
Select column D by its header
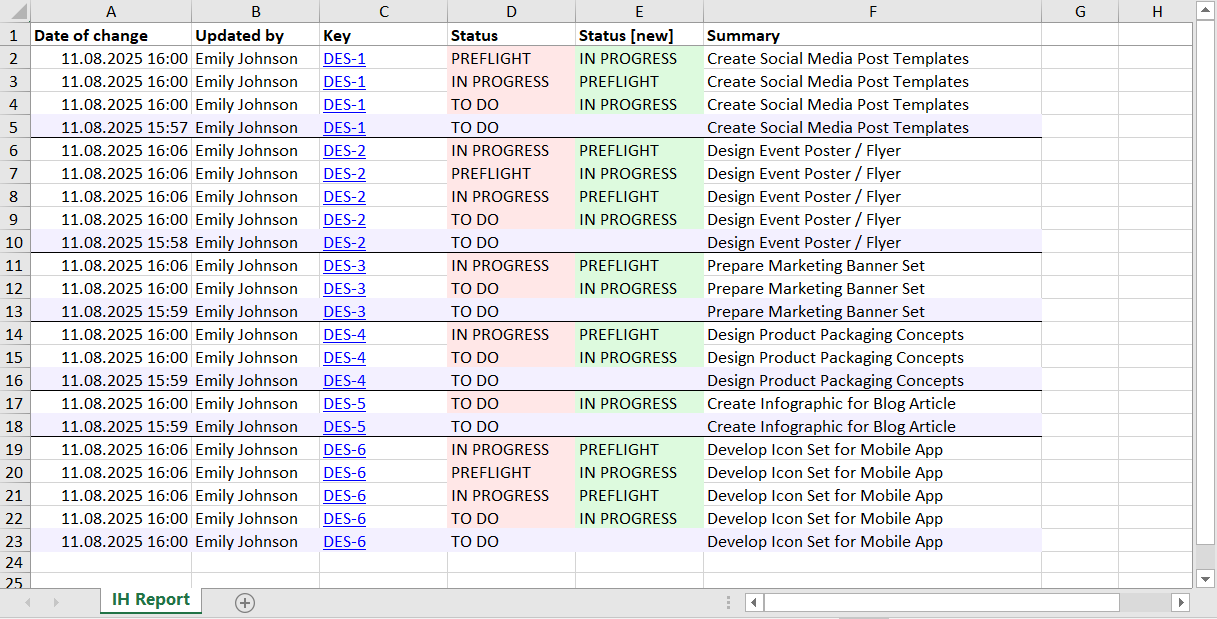click(x=511, y=11)
